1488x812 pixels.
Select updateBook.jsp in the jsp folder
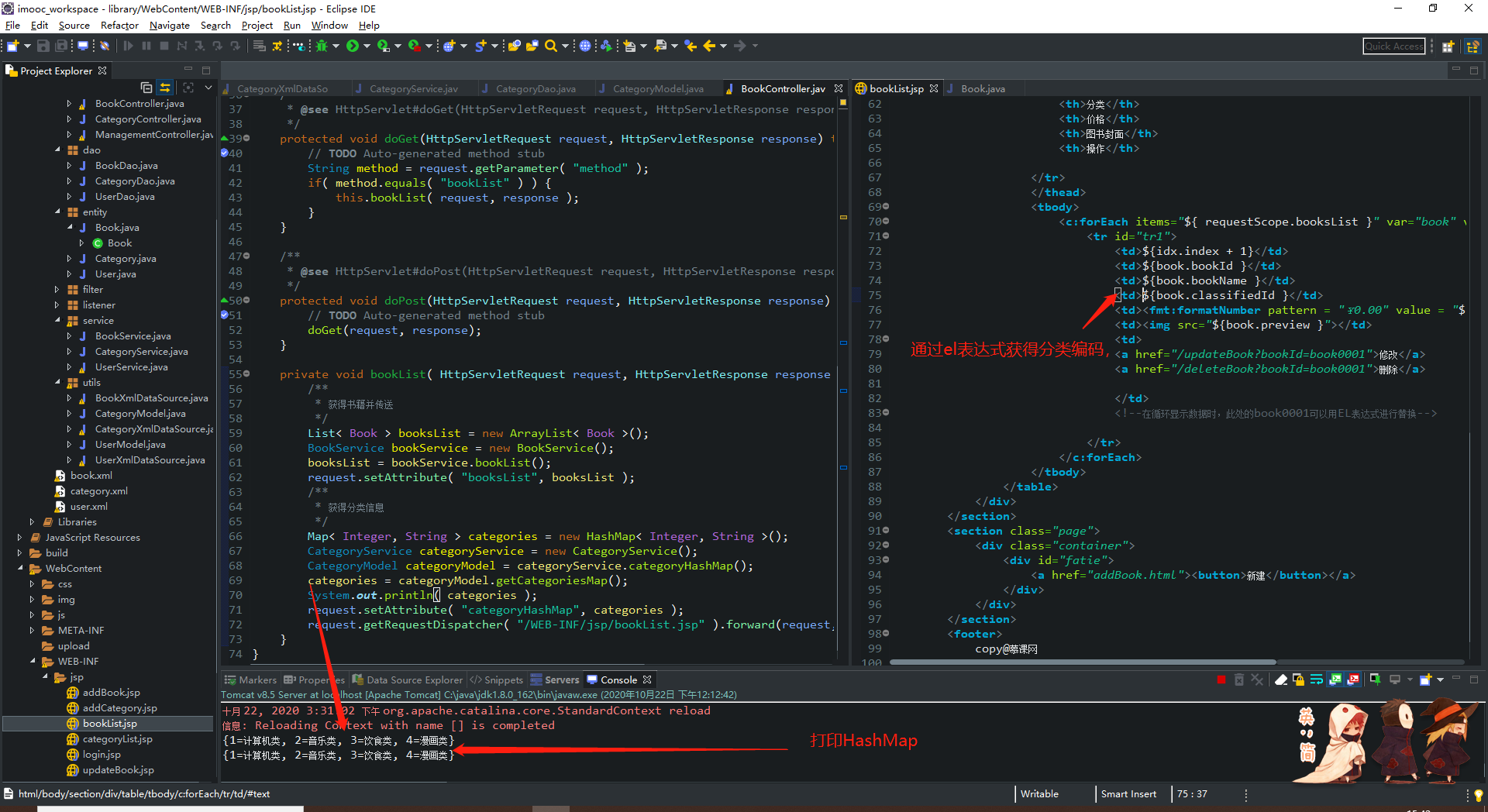(118, 769)
